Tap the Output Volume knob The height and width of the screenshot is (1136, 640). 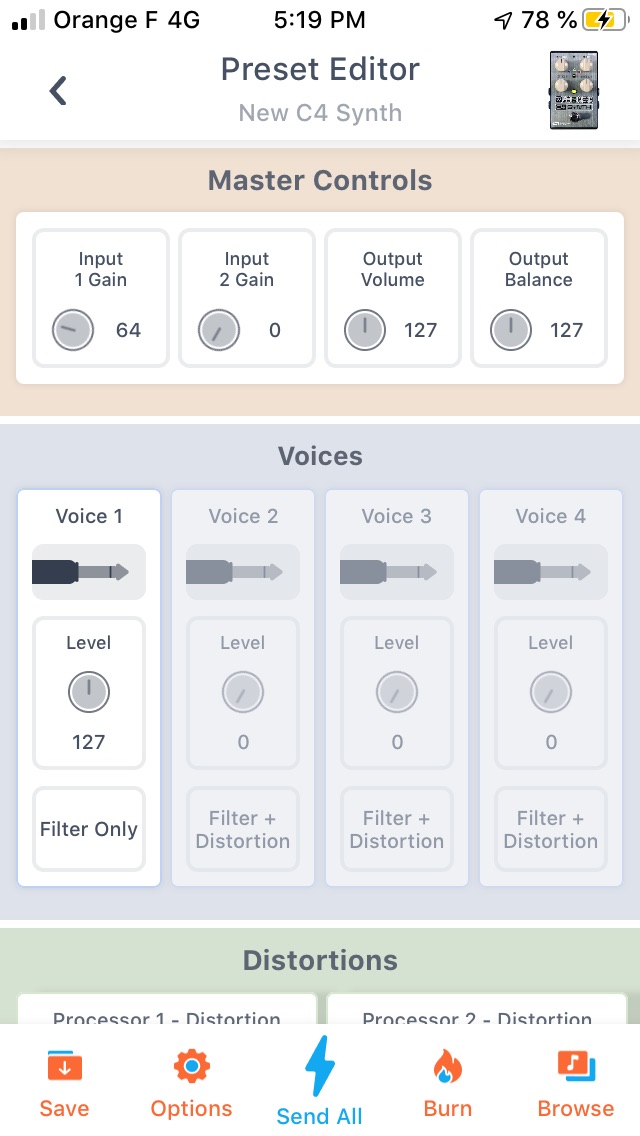(x=364, y=329)
